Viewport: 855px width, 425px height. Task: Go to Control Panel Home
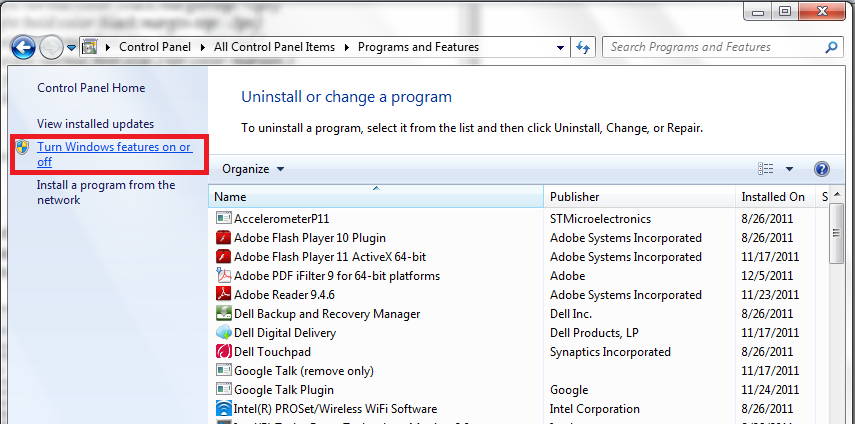(91, 88)
